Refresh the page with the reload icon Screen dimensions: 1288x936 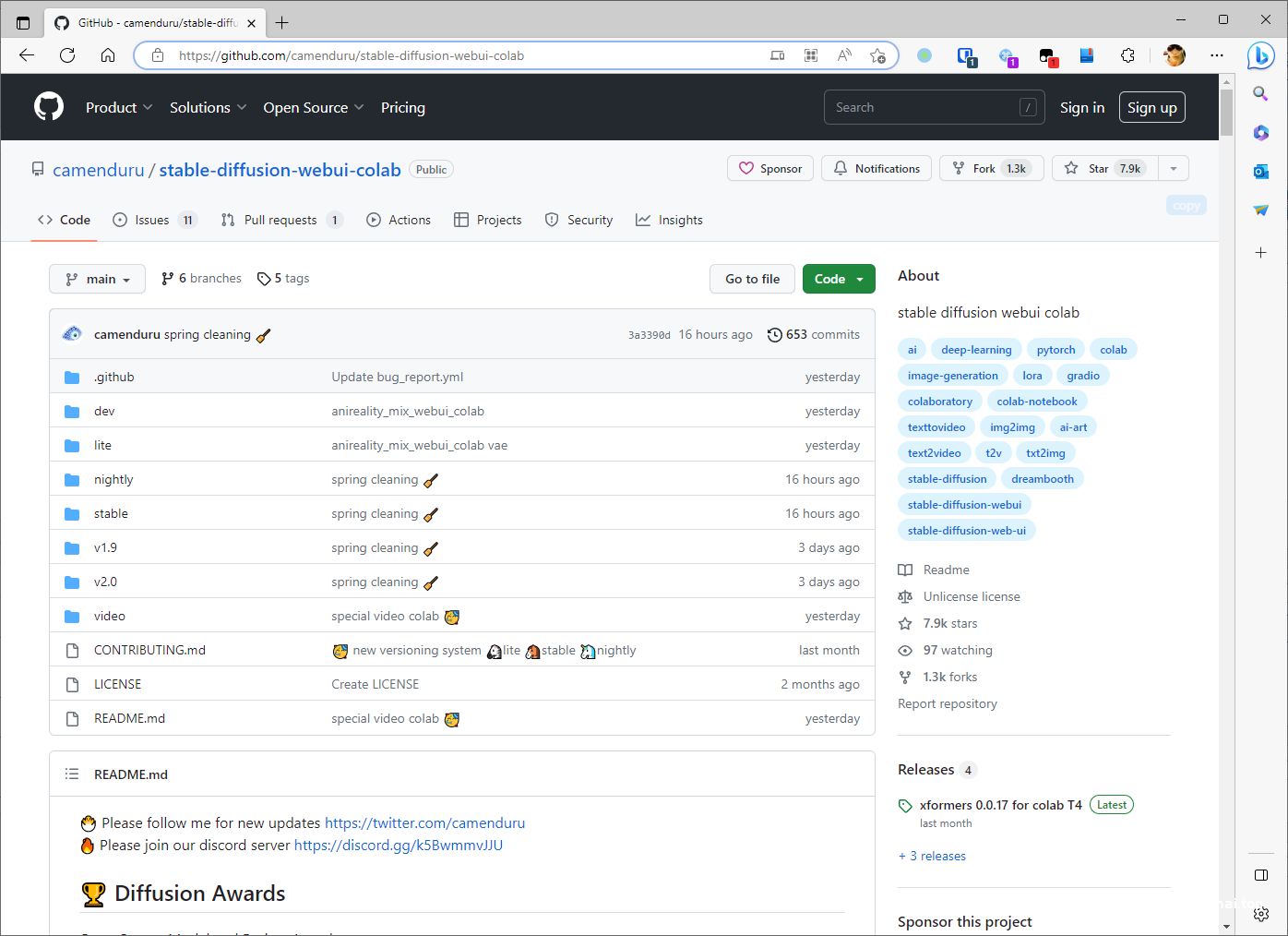point(67,55)
